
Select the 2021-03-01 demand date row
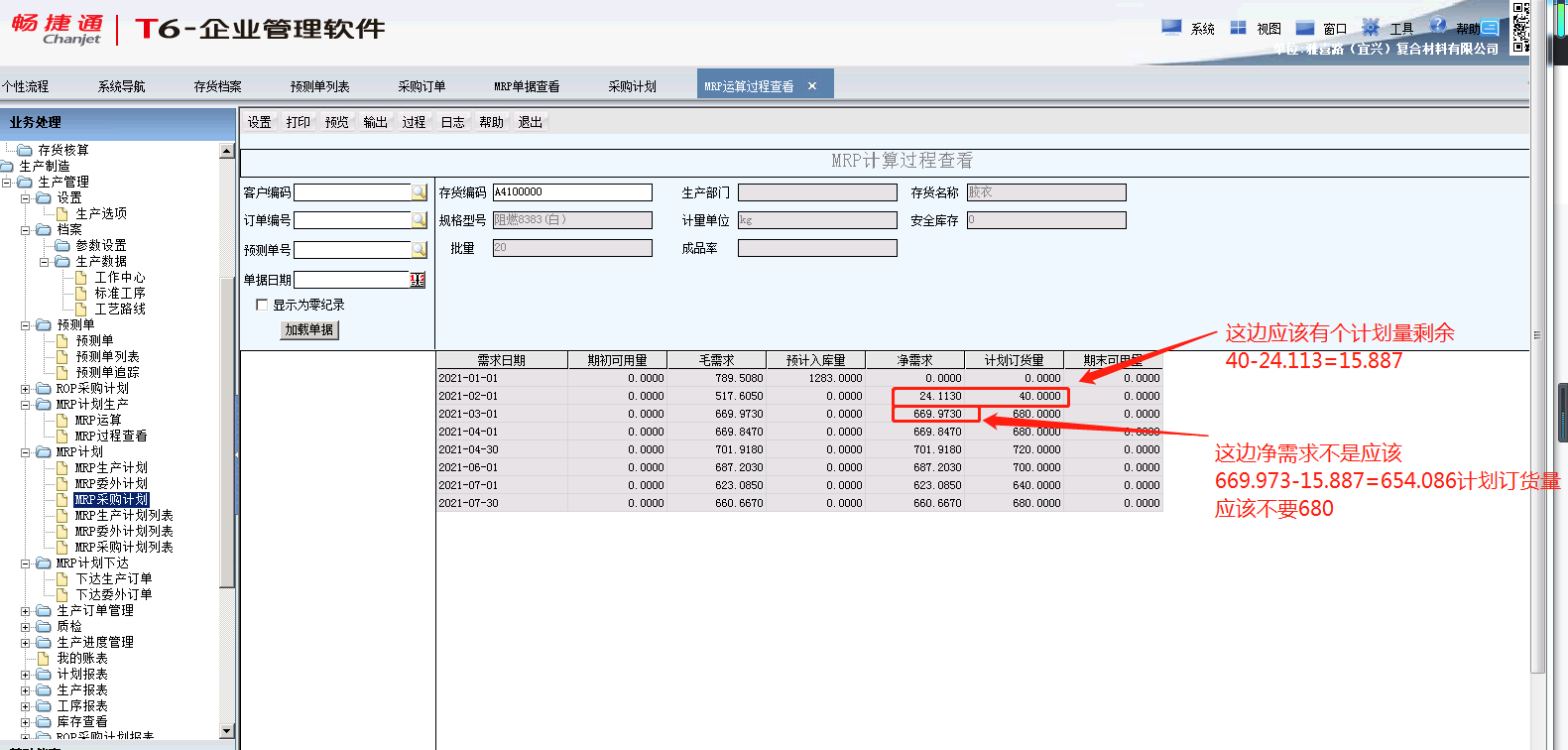pyautogui.click(x=799, y=414)
